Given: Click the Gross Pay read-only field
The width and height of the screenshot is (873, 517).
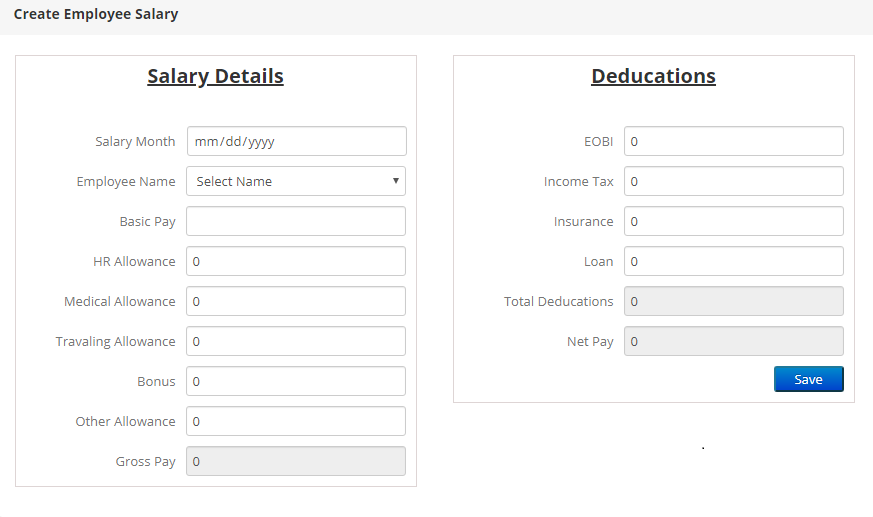Looking at the screenshot, I should (296, 461).
